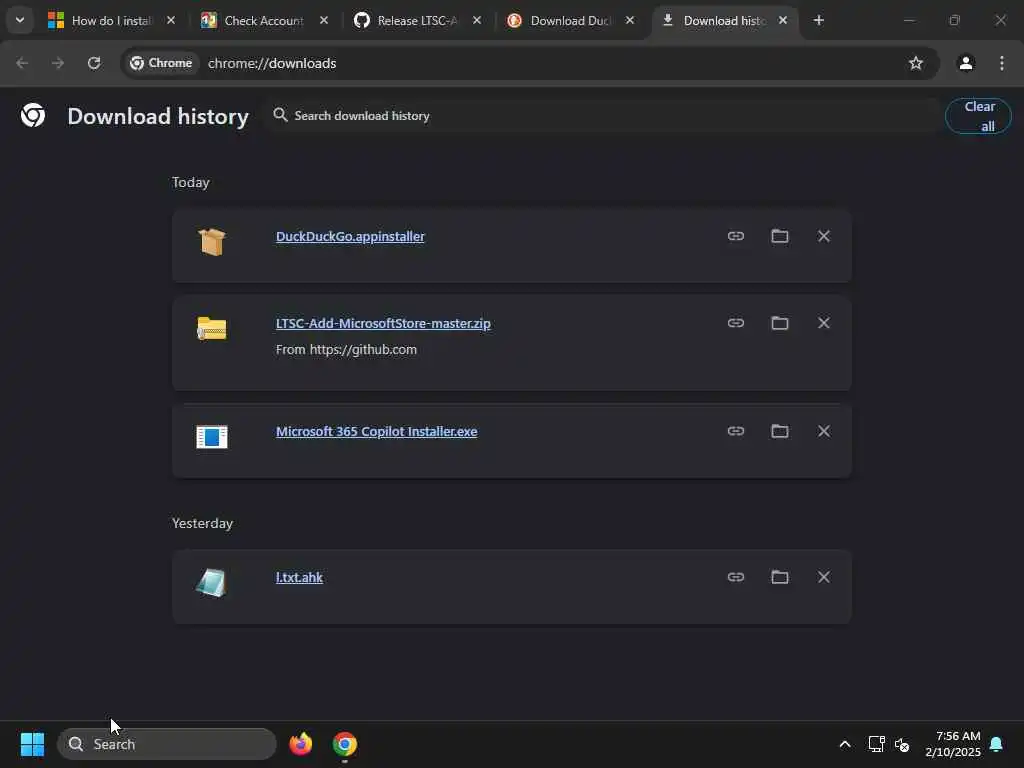This screenshot has height=768, width=1024.
Task: Reload the downloads page
Action: tap(94, 63)
